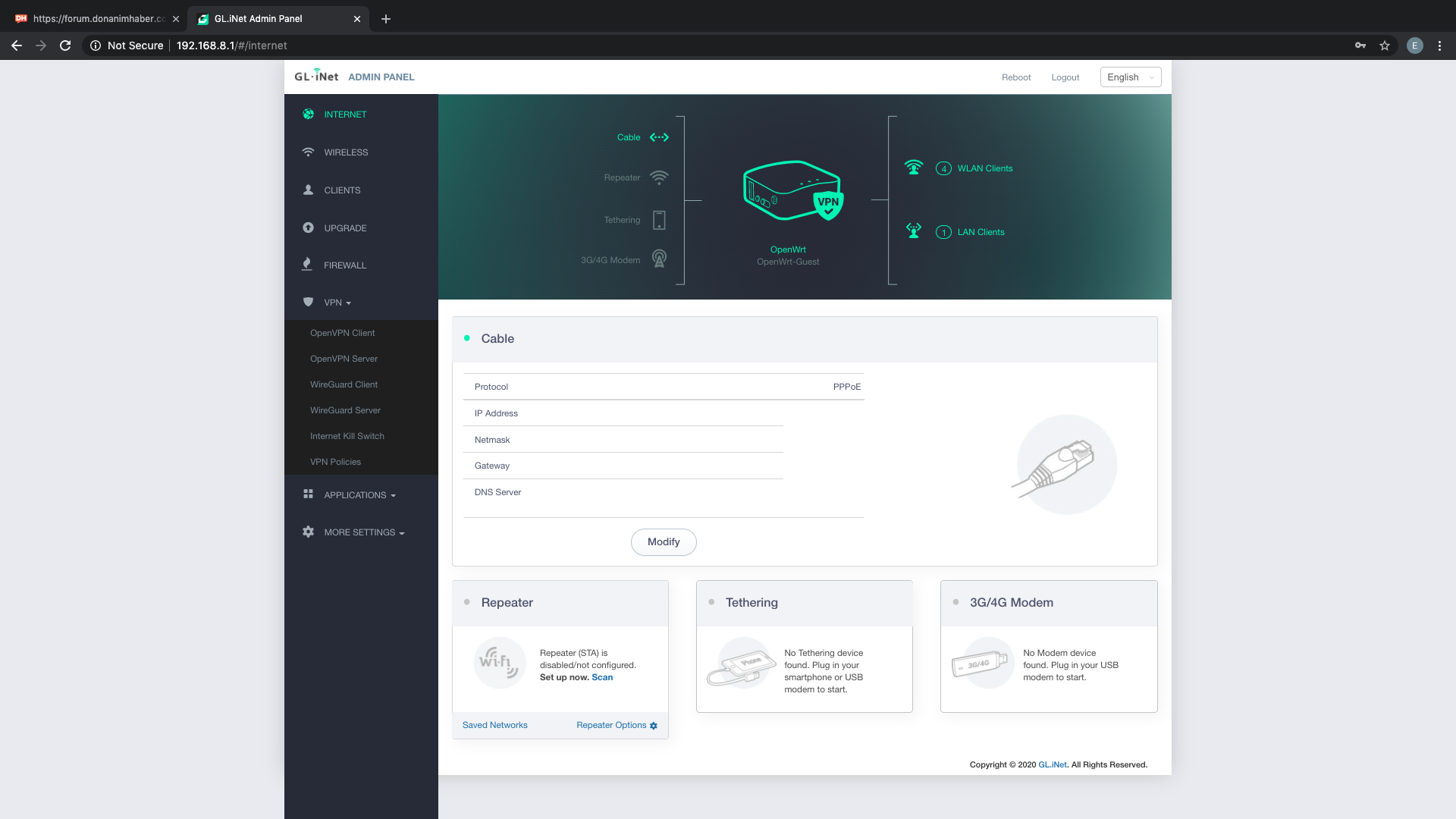Open the Internet section globe icon
The image size is (1456, 819).
308,115
